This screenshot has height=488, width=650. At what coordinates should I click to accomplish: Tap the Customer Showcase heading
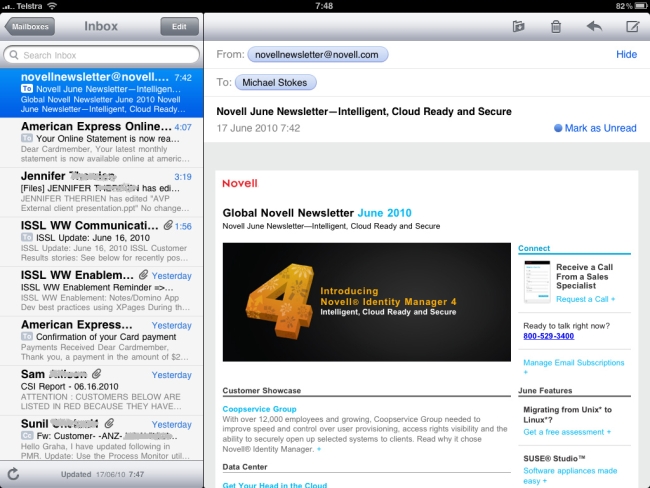[x=262, y=391]
